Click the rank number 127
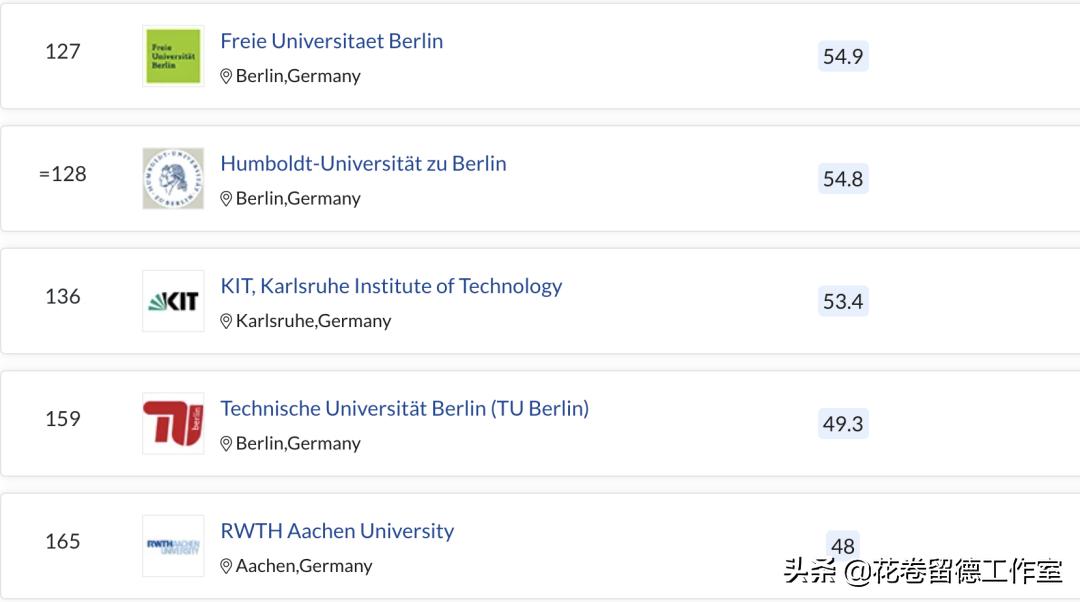The width and height of the screenshot is (1080, 602). [x=63, y=52]
